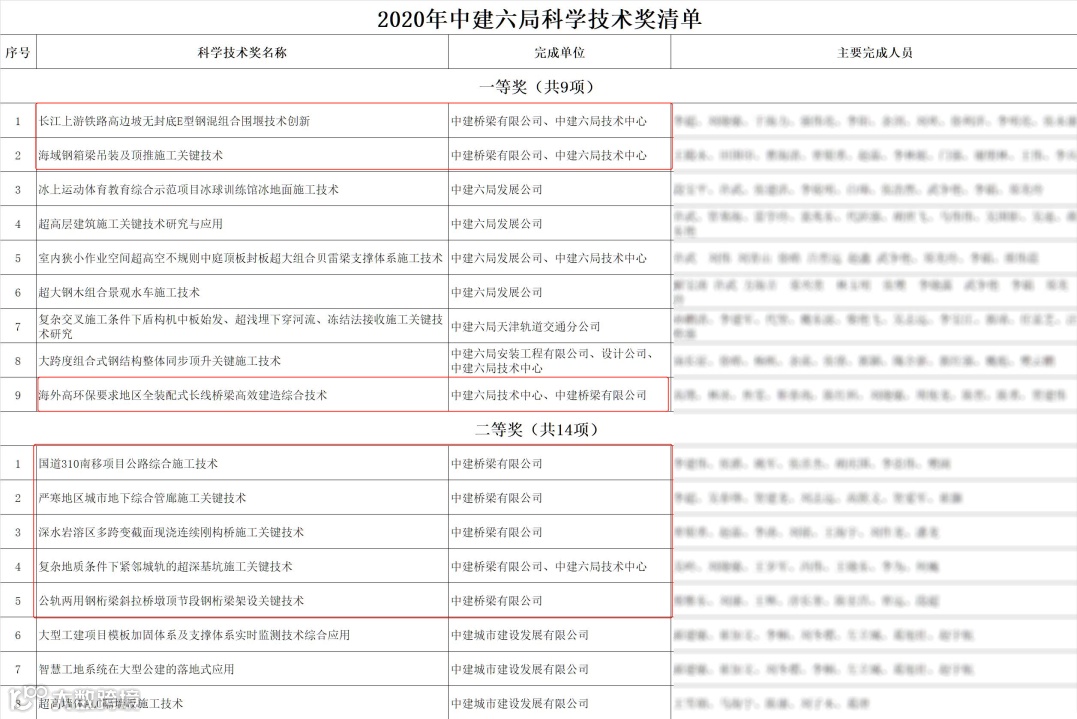Click 中建六局发展公司 in 超高层建筑 row
The height and width of the screenshot is (719, 1077).
click(497, 224)
